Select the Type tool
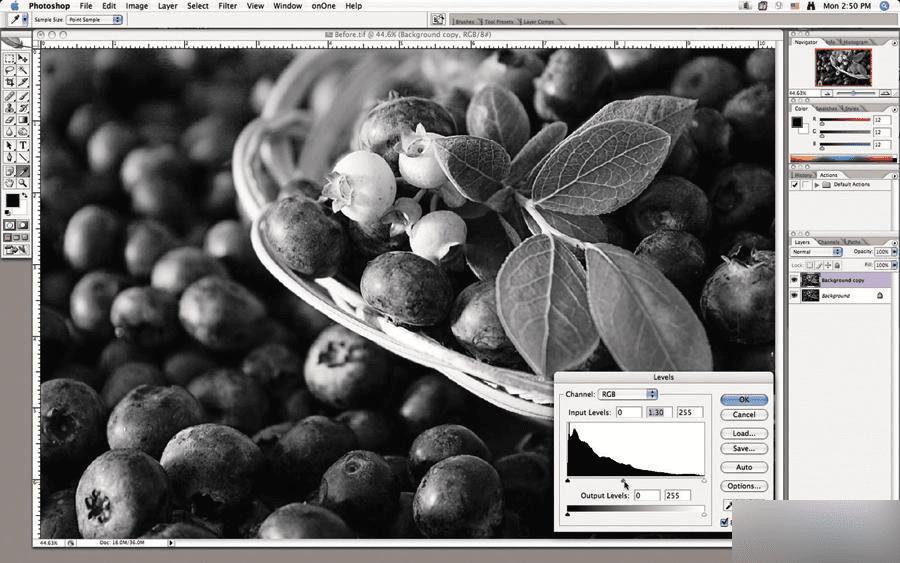This screenshot has height=563, width=900. (x=22, y=146)
